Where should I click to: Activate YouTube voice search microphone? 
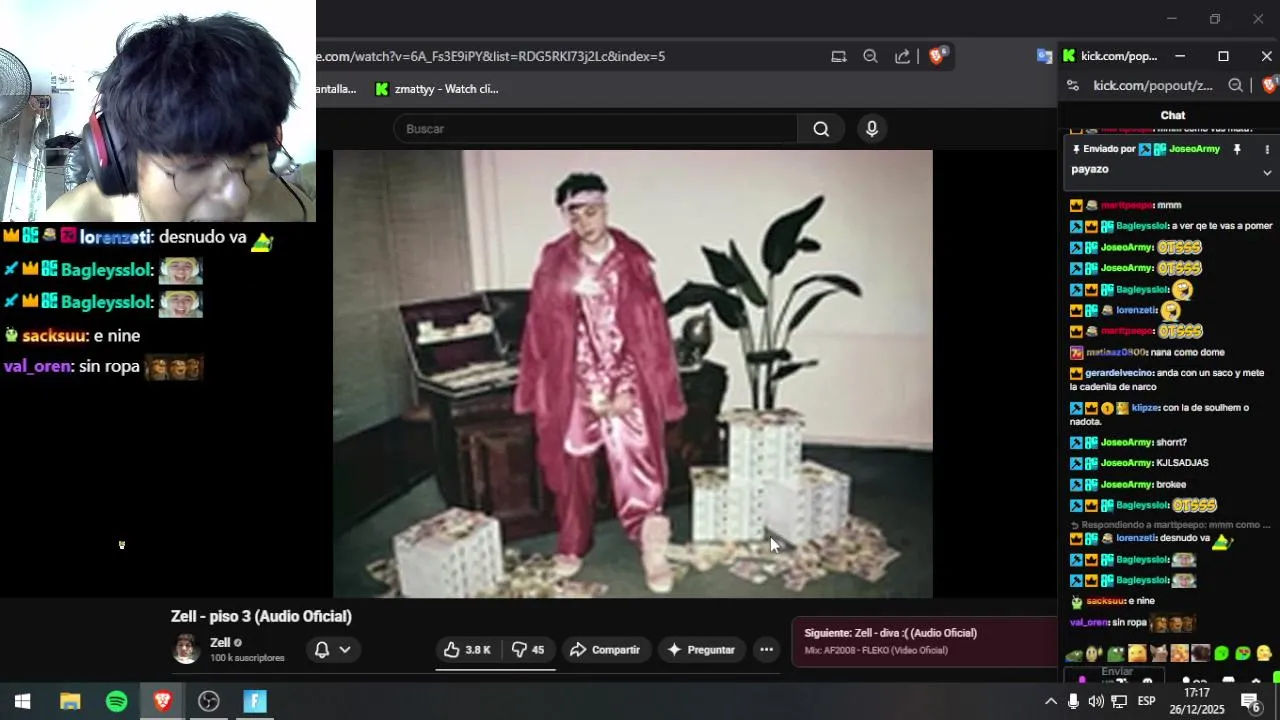tap(872, 129)
